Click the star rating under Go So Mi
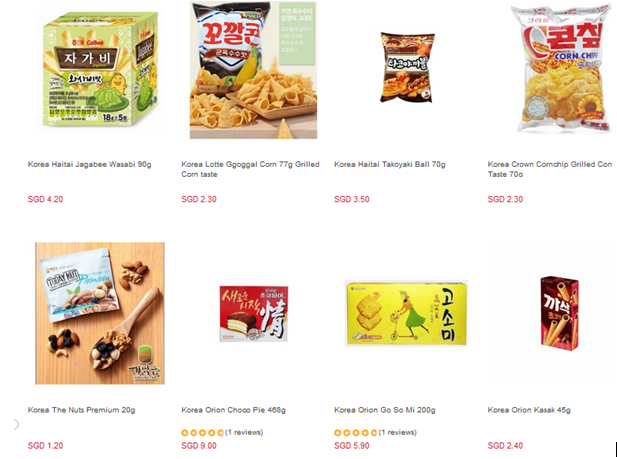The height and width of the screenshot is (459, 617). (355, 433)
